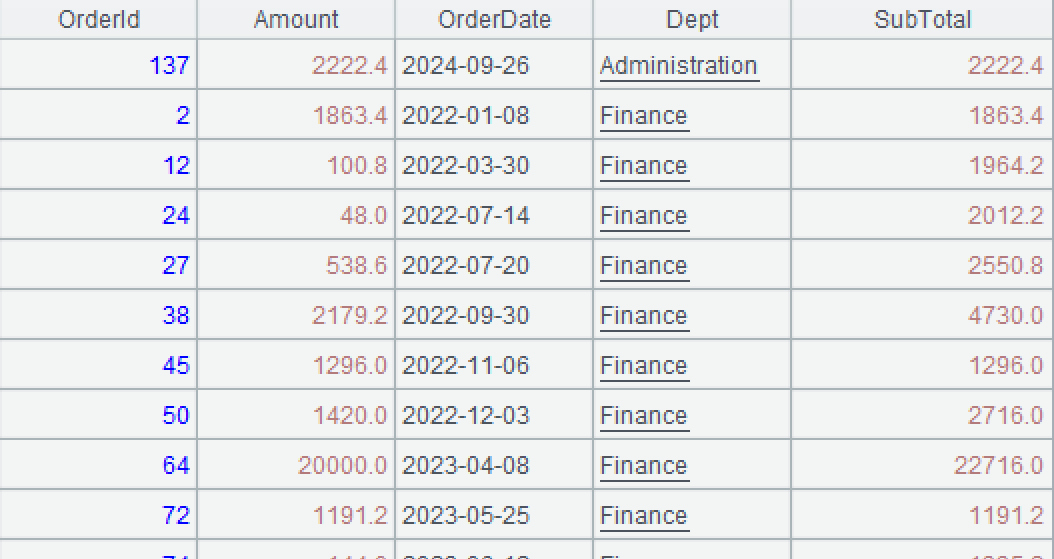
Task: Select the SubTotal column header
Action: 922,20
